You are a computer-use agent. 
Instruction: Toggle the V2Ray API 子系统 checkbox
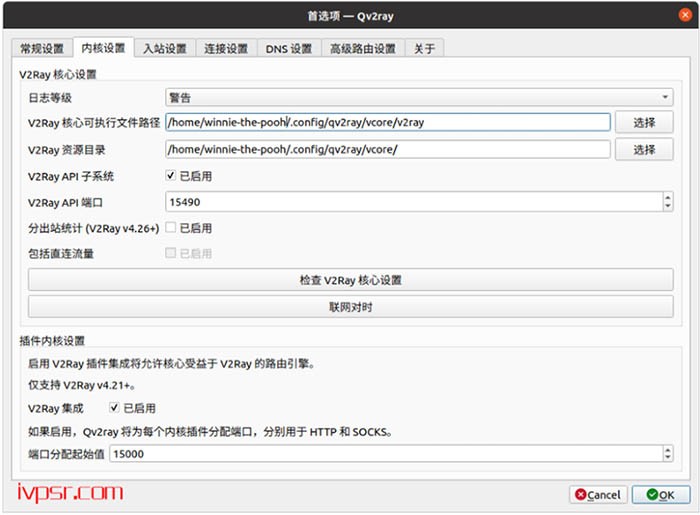click(x=171, y=176)
